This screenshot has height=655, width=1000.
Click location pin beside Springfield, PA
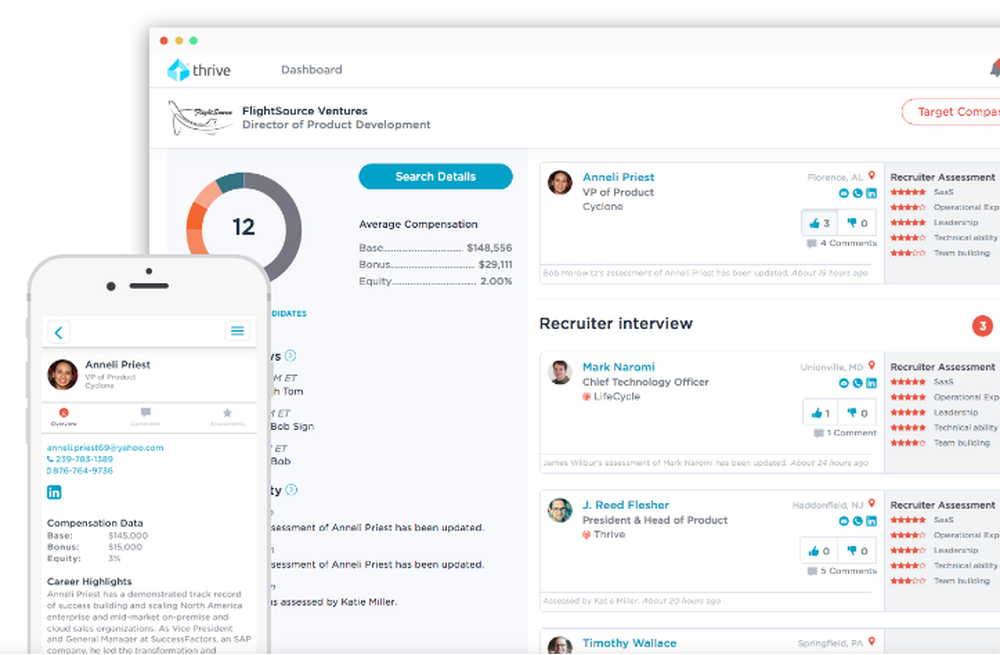coord(871,642)
